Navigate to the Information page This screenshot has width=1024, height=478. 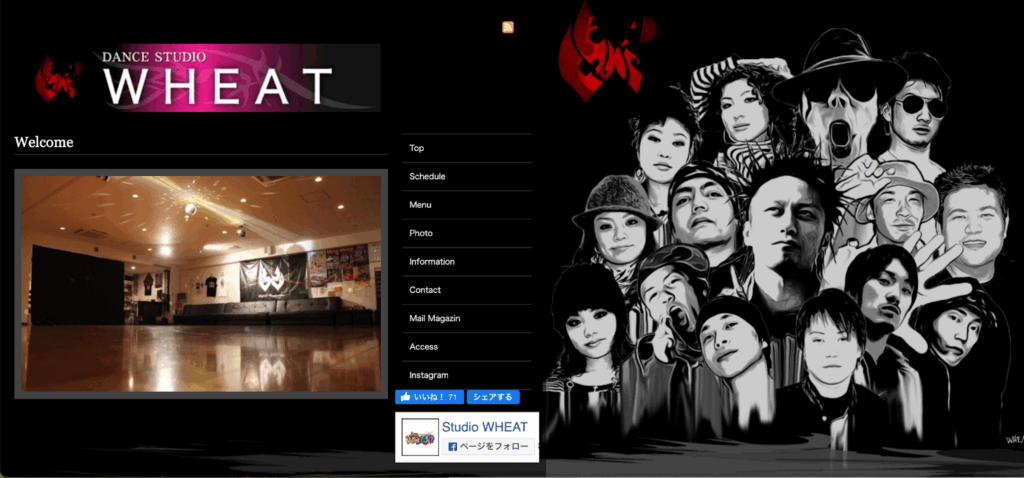pos(432,262)
